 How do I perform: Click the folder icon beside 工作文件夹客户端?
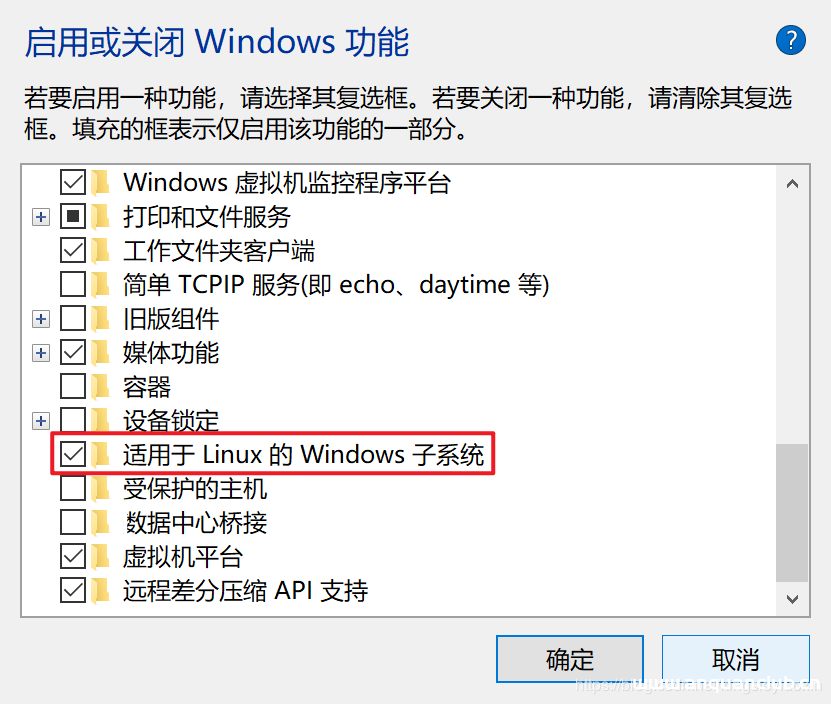(x=100, y=250)
